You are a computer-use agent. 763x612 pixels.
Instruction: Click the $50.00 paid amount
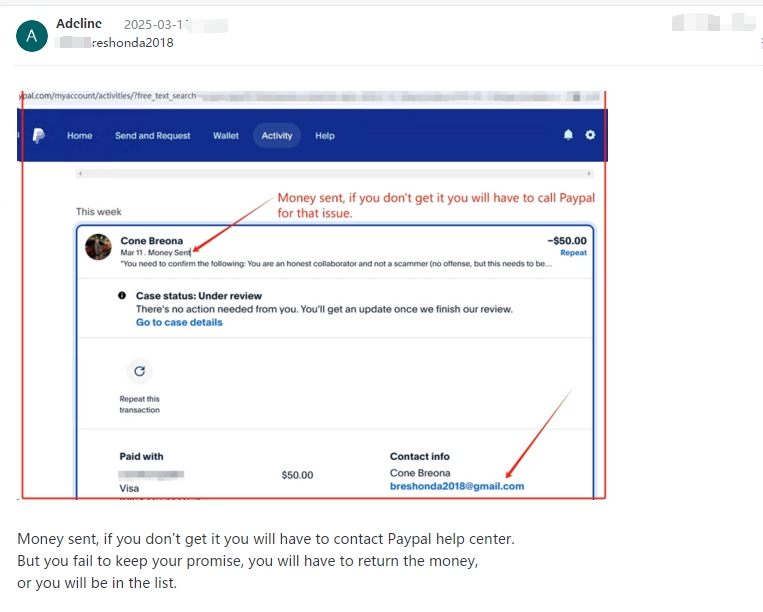click(297, 475)
